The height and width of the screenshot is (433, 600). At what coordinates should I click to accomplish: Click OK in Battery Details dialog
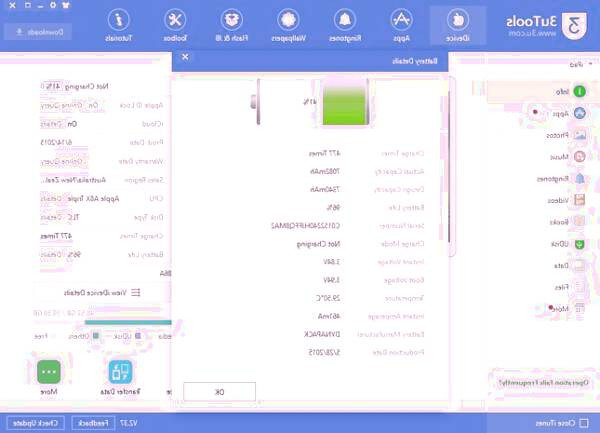click(219, 392)
